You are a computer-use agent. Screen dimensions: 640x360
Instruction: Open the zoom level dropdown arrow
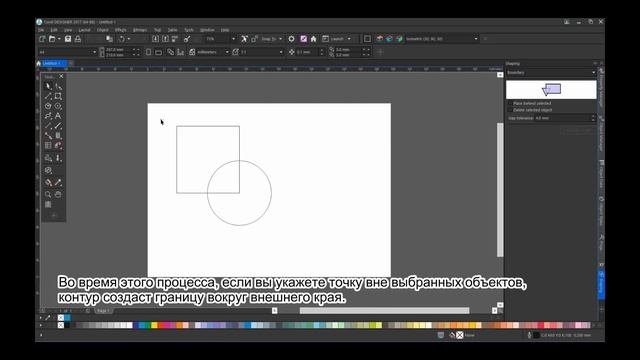(233, 39)
